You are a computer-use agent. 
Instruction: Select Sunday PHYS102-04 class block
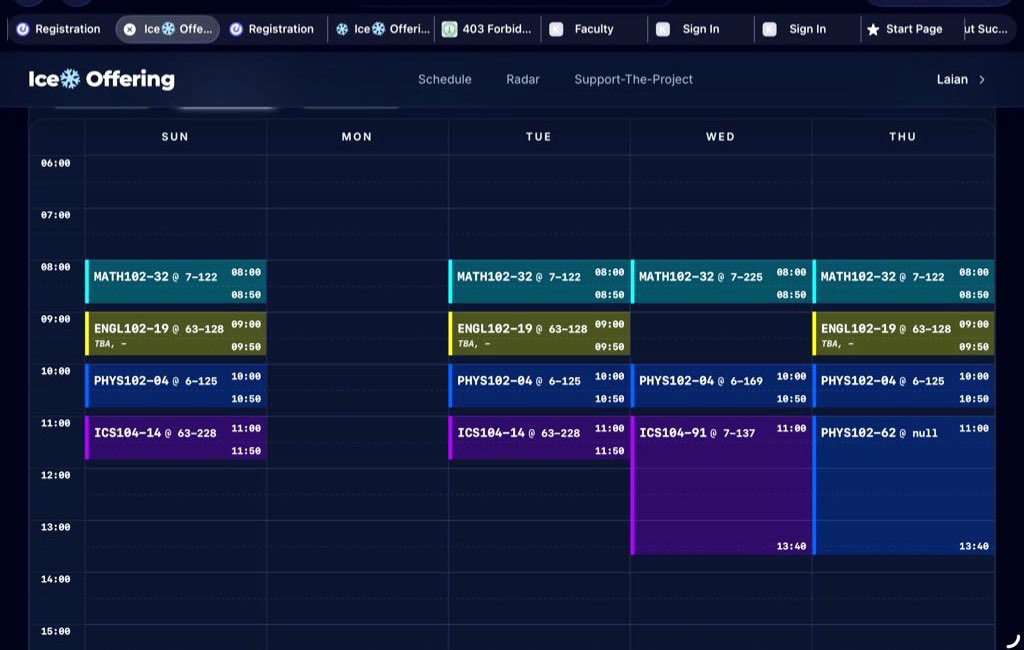click(176, 386)
